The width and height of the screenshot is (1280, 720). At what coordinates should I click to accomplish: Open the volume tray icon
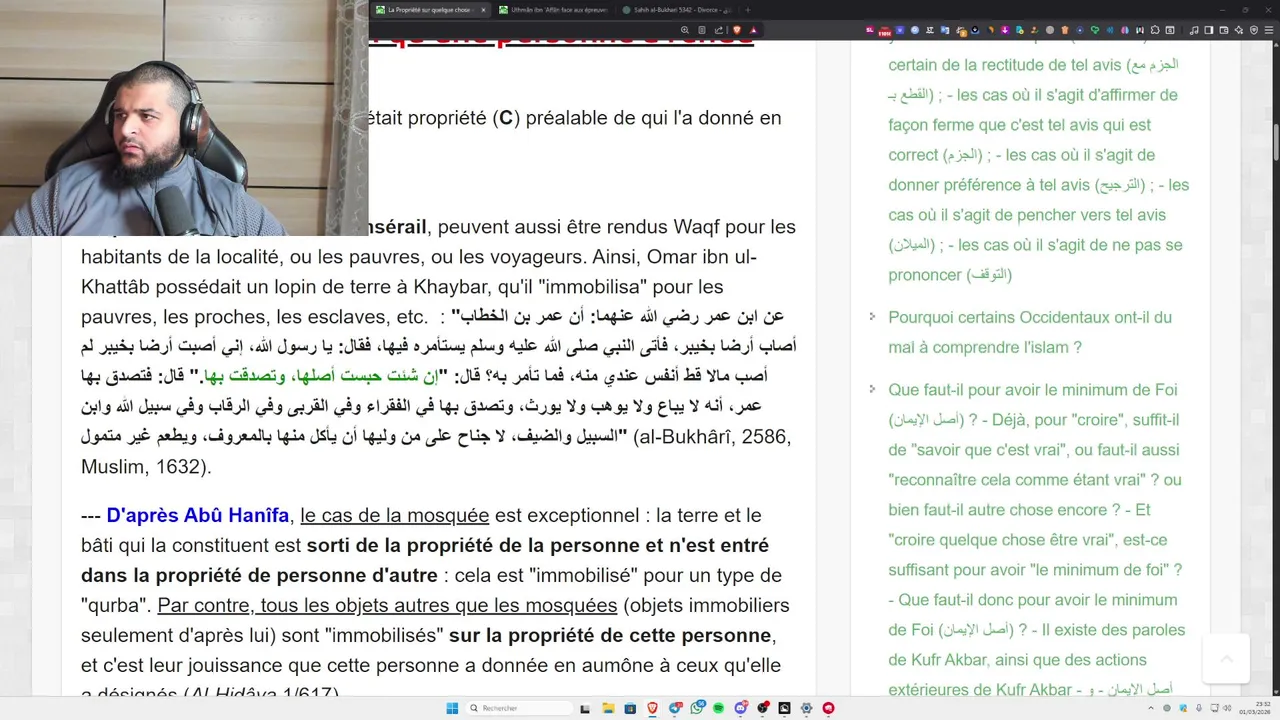point(1227,708)
